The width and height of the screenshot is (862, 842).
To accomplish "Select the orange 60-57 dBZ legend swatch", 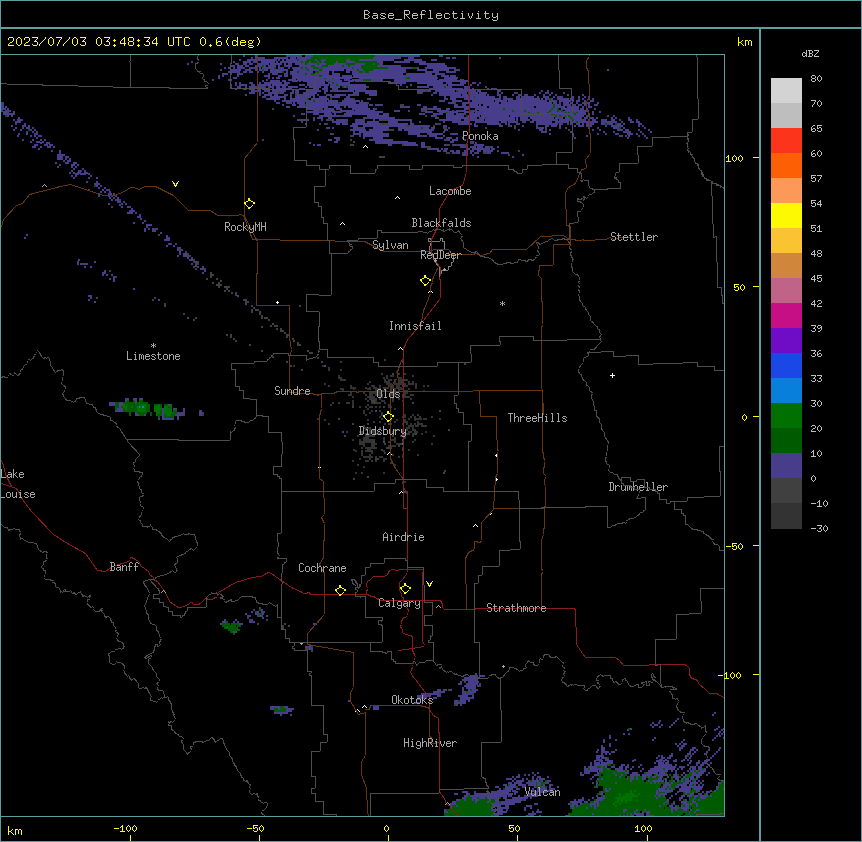I will [x=786, y=165].
